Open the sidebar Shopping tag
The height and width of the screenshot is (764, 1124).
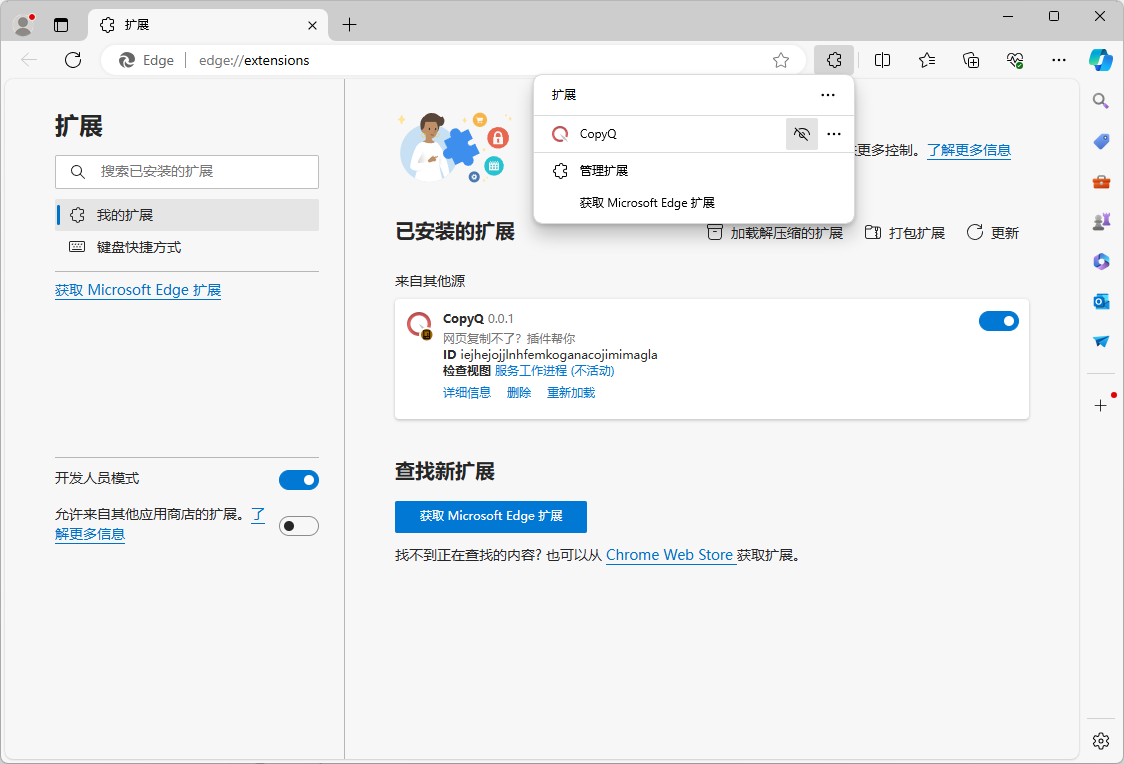(1101, 141)
